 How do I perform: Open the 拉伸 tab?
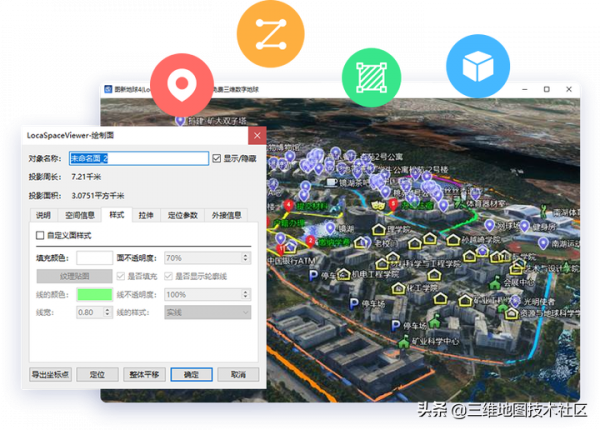(x=146, y=215)
